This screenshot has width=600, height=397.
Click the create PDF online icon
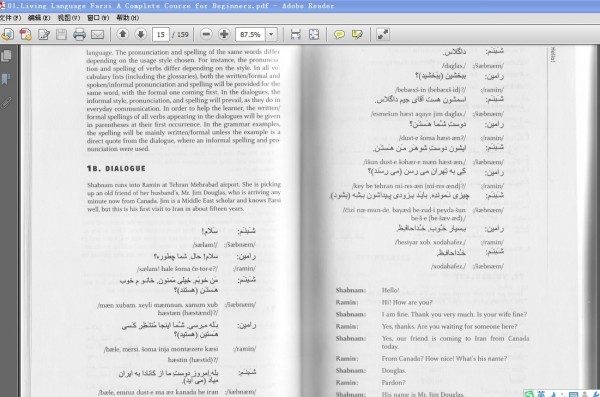[26, 34]
